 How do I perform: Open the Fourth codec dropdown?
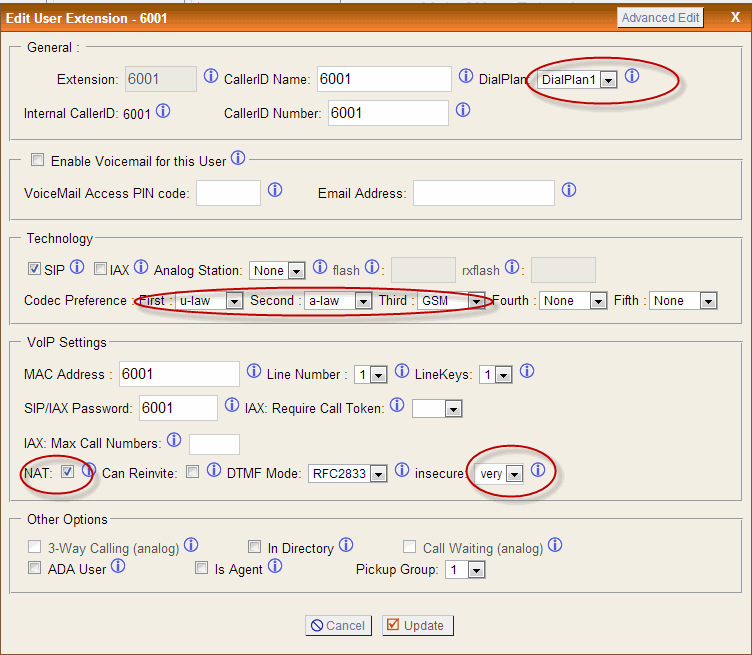tap(573, 301)
